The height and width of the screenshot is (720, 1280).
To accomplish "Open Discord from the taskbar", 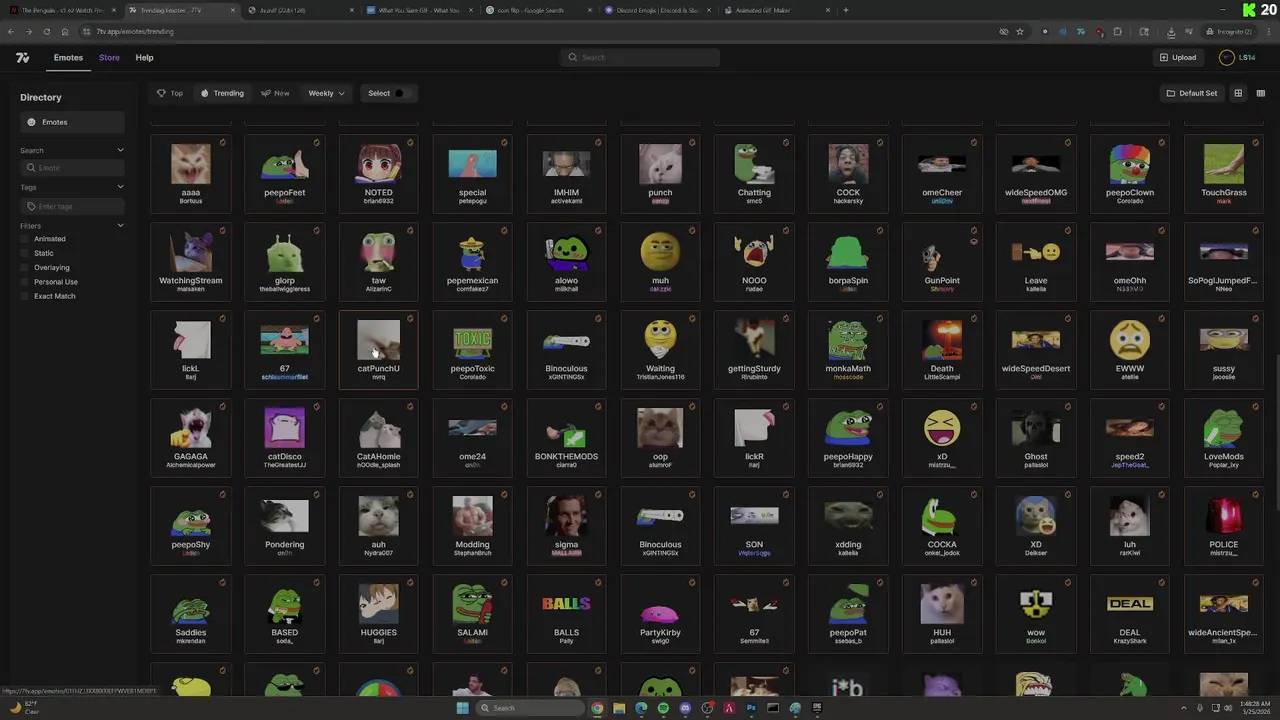I will [x=685, y=708].
